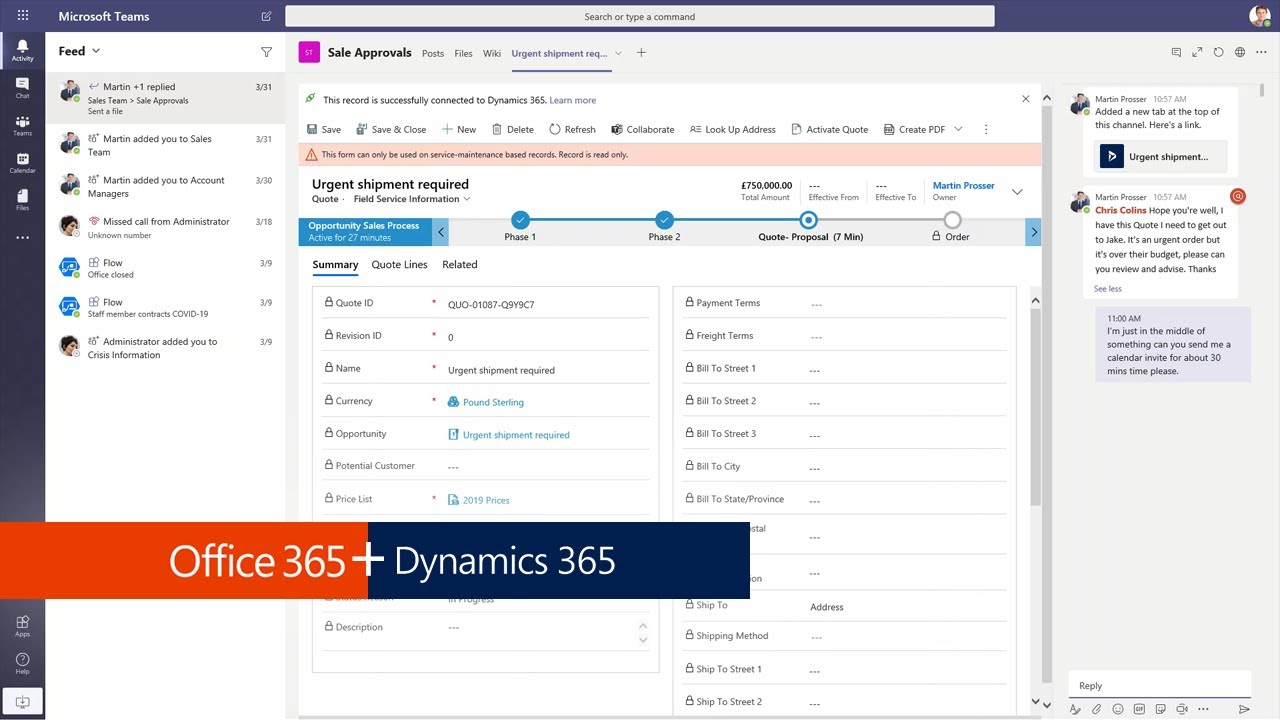This screenshot has width=1280, height=720.
Task: Expand the tab to full screen
Action: click(1197, 52)
